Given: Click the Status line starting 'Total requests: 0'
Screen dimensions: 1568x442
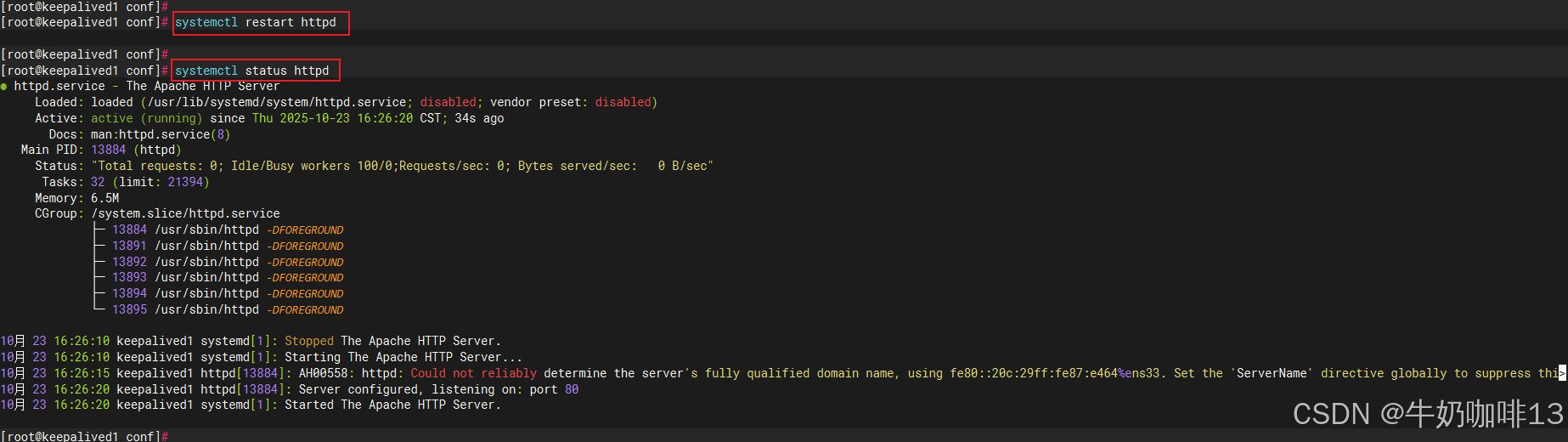Looking at the screenshot, I should [402, 166].
